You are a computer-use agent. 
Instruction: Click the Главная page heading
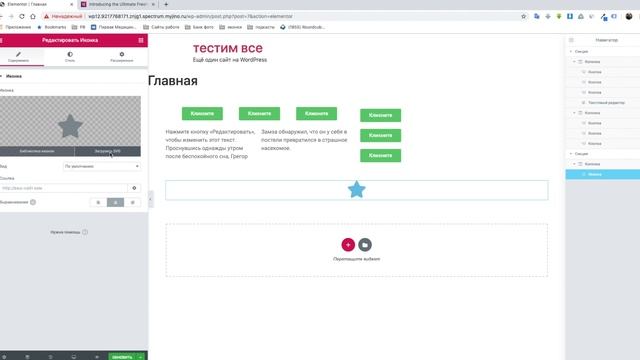click(173, 81)
